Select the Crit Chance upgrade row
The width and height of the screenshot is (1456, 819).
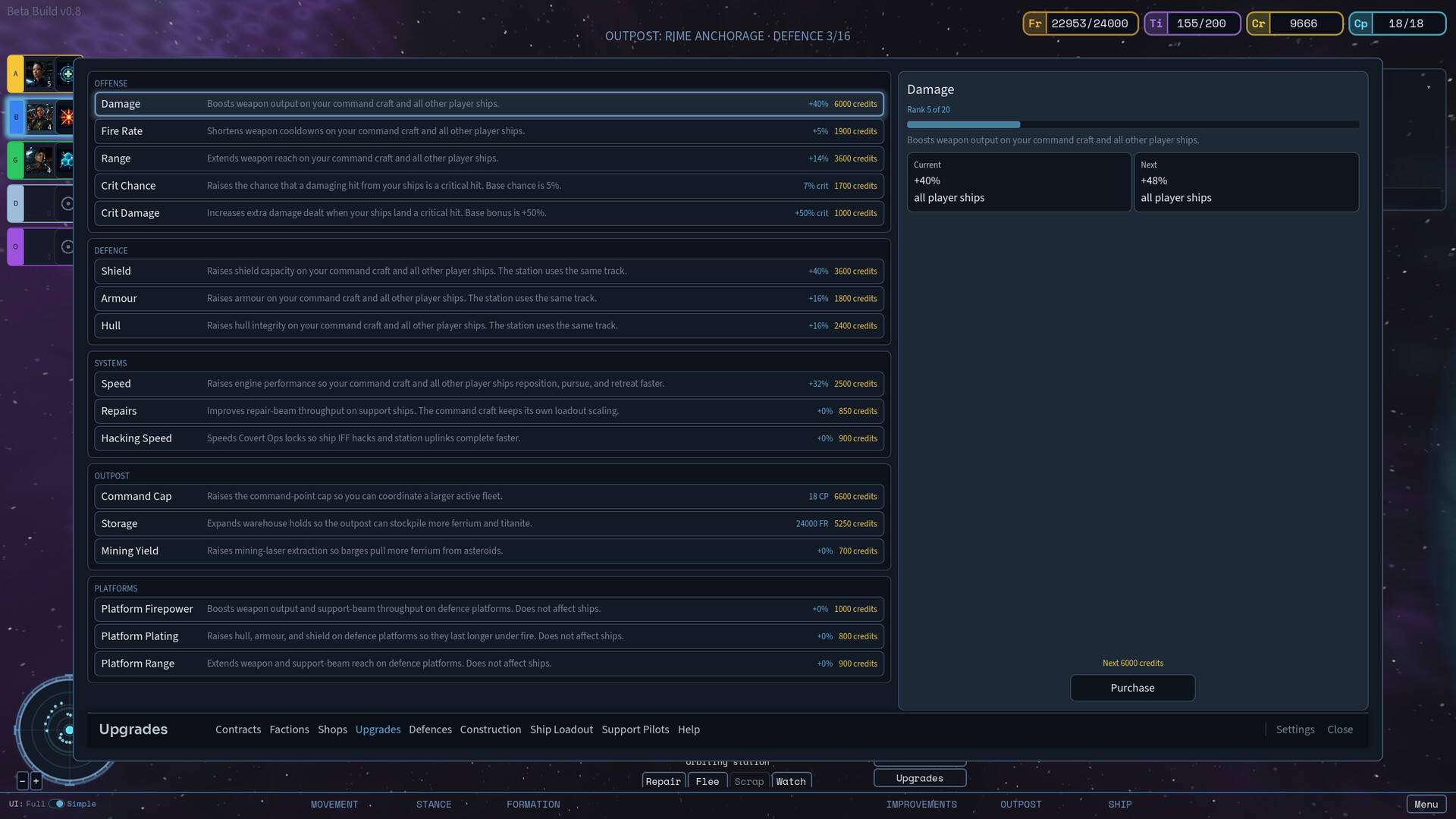pyautogui.click(x=489, y=186)
